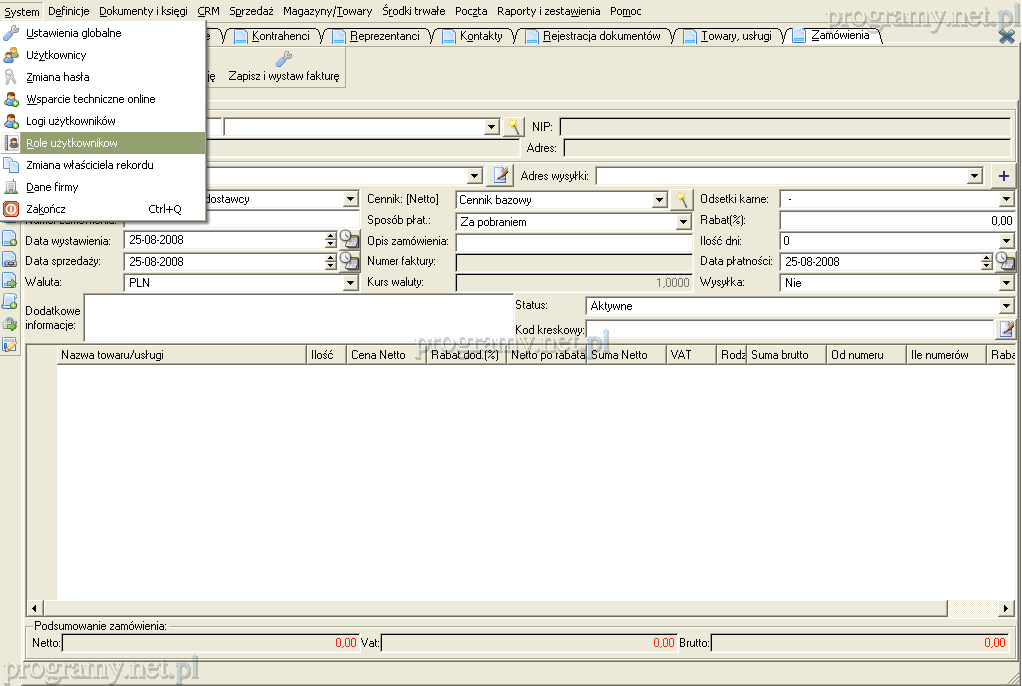Click the wand icon beside Cennik bazowy

coord(682,200)
